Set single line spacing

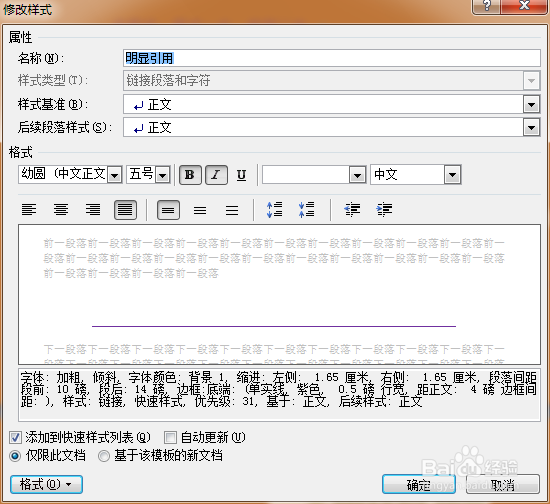pyautogui.click(x=168, y=210)
